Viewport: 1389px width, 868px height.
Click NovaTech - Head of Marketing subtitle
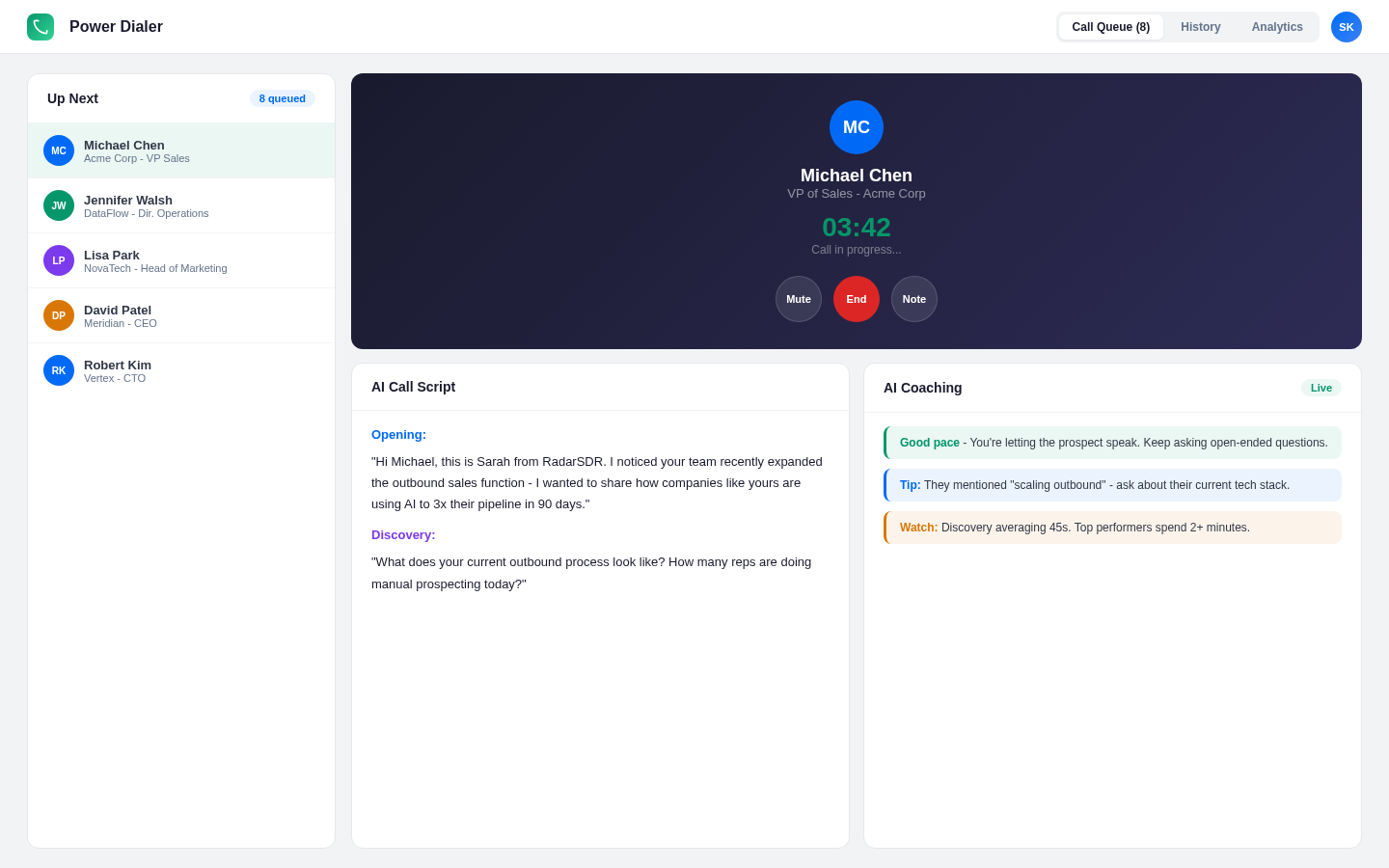click(x=155, y=268)
